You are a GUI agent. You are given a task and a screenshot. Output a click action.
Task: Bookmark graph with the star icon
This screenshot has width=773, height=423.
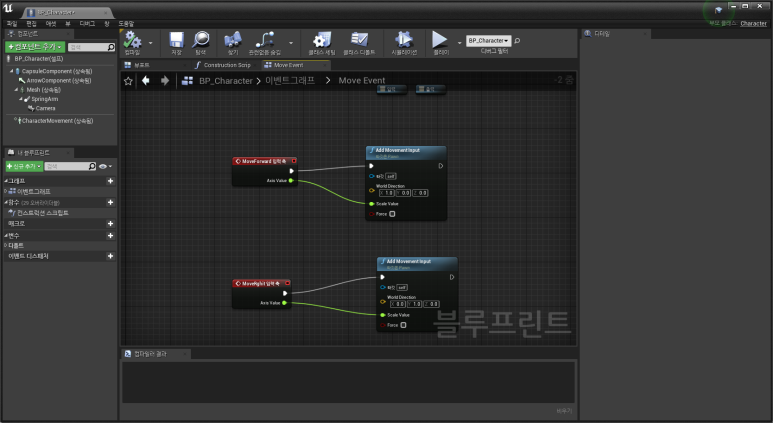[x=128, y=81]
